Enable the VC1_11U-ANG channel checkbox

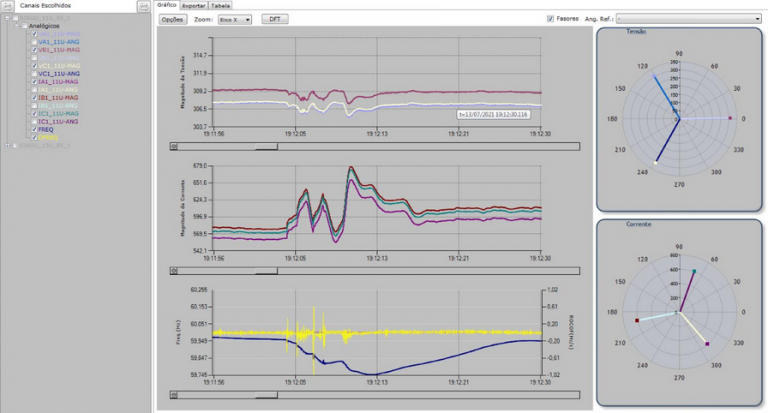coord(35,74)
